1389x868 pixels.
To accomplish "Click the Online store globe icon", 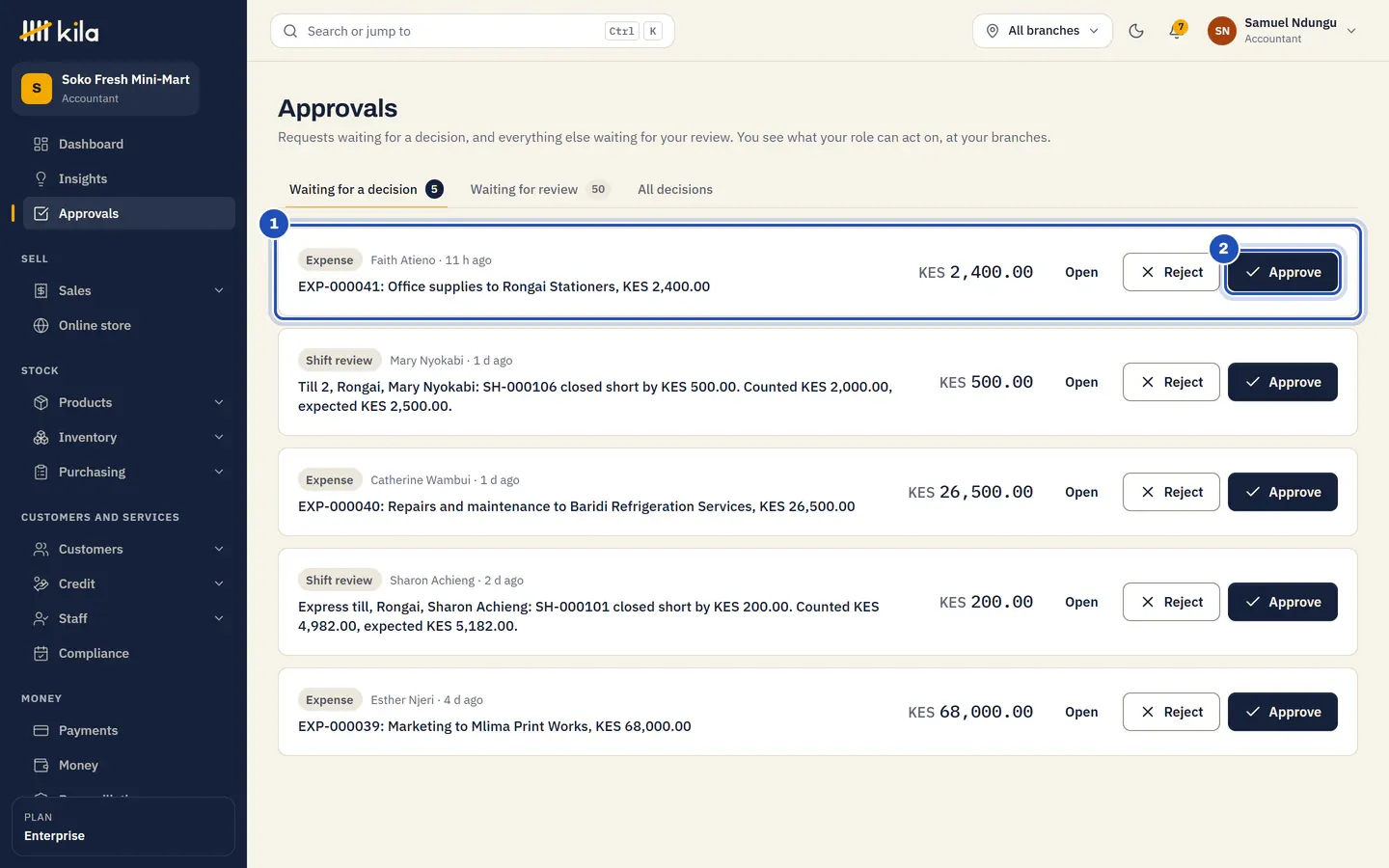I will 41,326.
